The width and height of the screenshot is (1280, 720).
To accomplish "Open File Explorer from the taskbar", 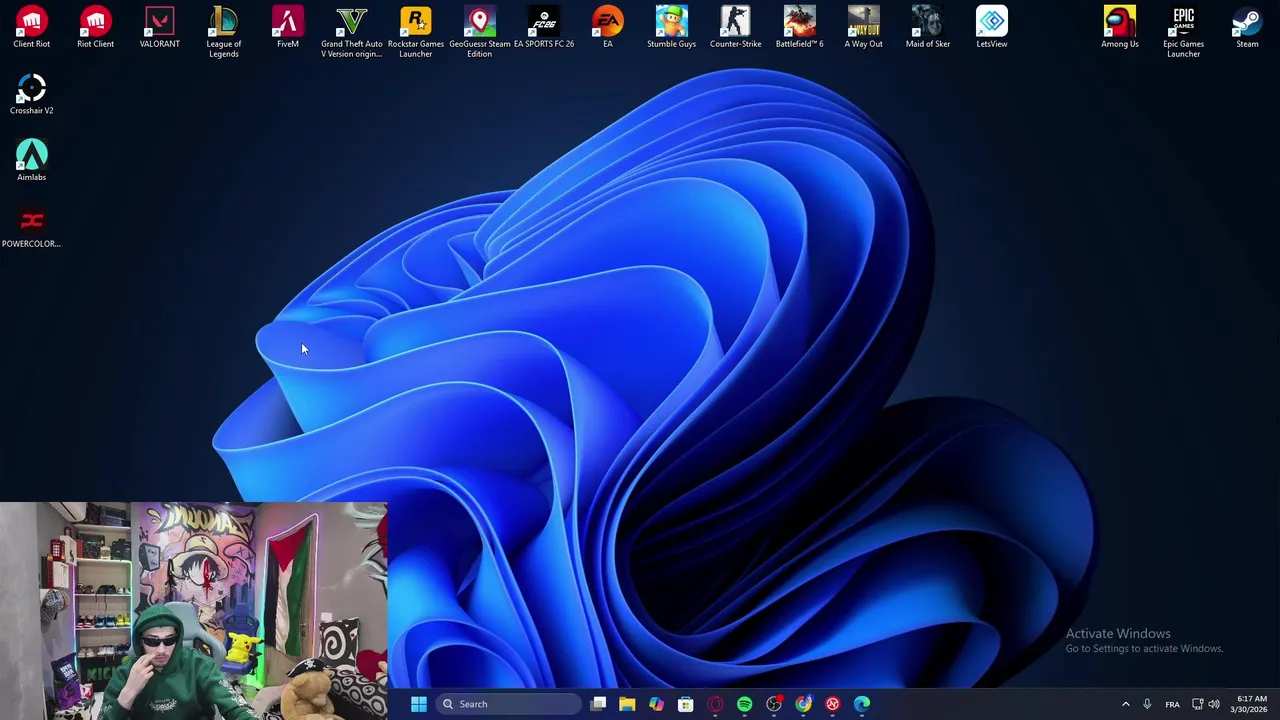I will point(627,704).
